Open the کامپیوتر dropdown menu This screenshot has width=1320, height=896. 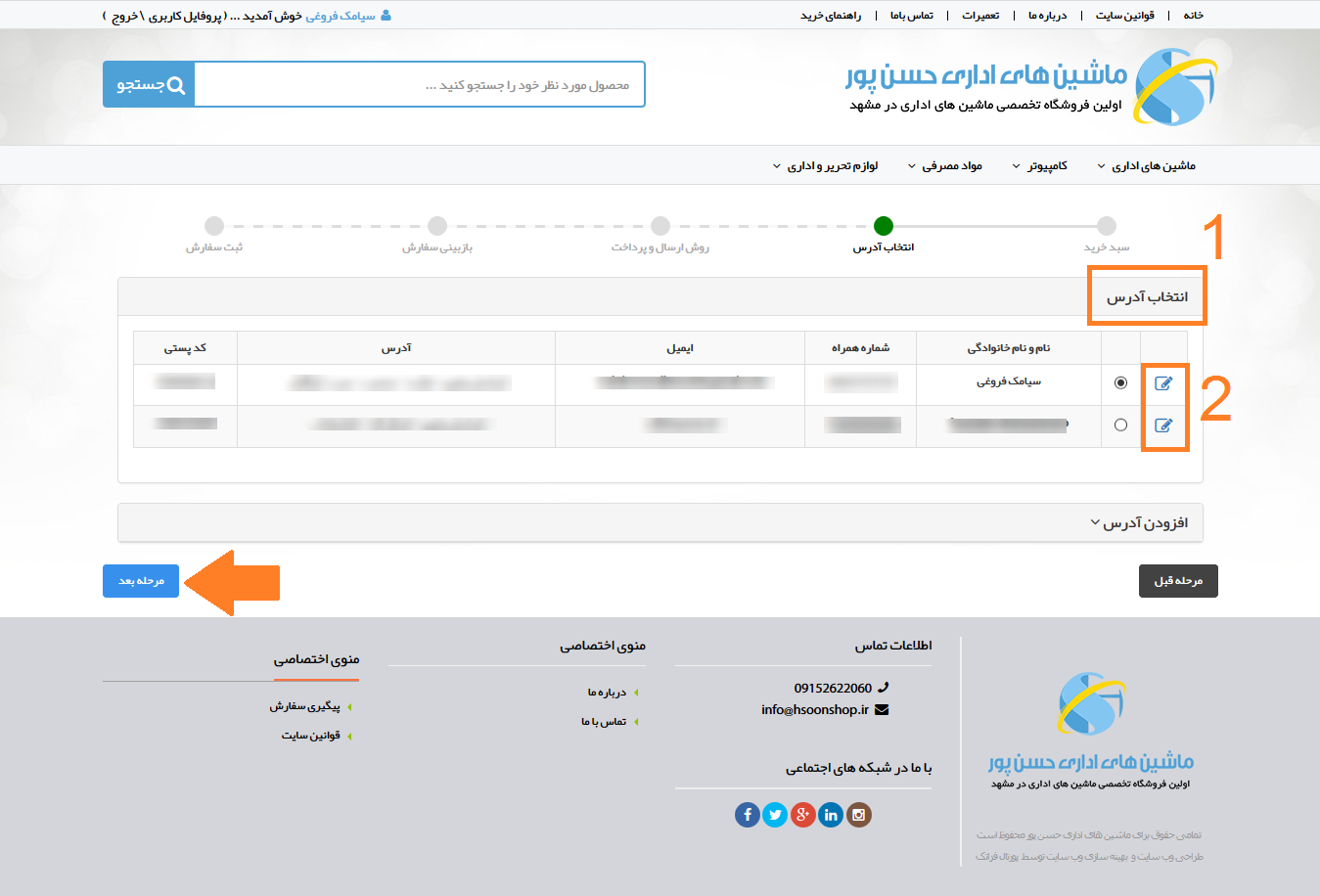coord(1040,166)
